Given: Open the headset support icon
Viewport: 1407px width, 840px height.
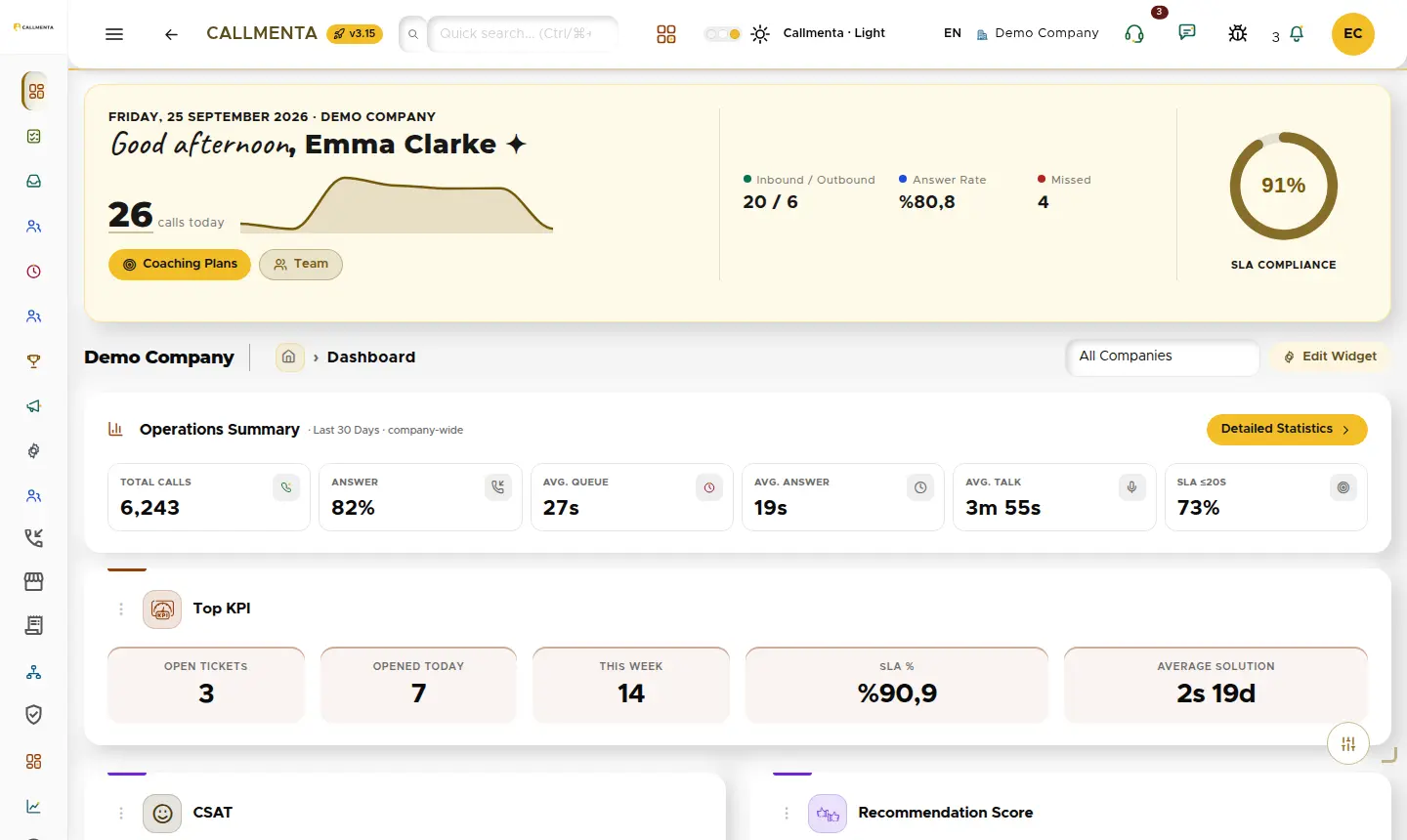Looking at the screenshot, I should point(1134,34).
